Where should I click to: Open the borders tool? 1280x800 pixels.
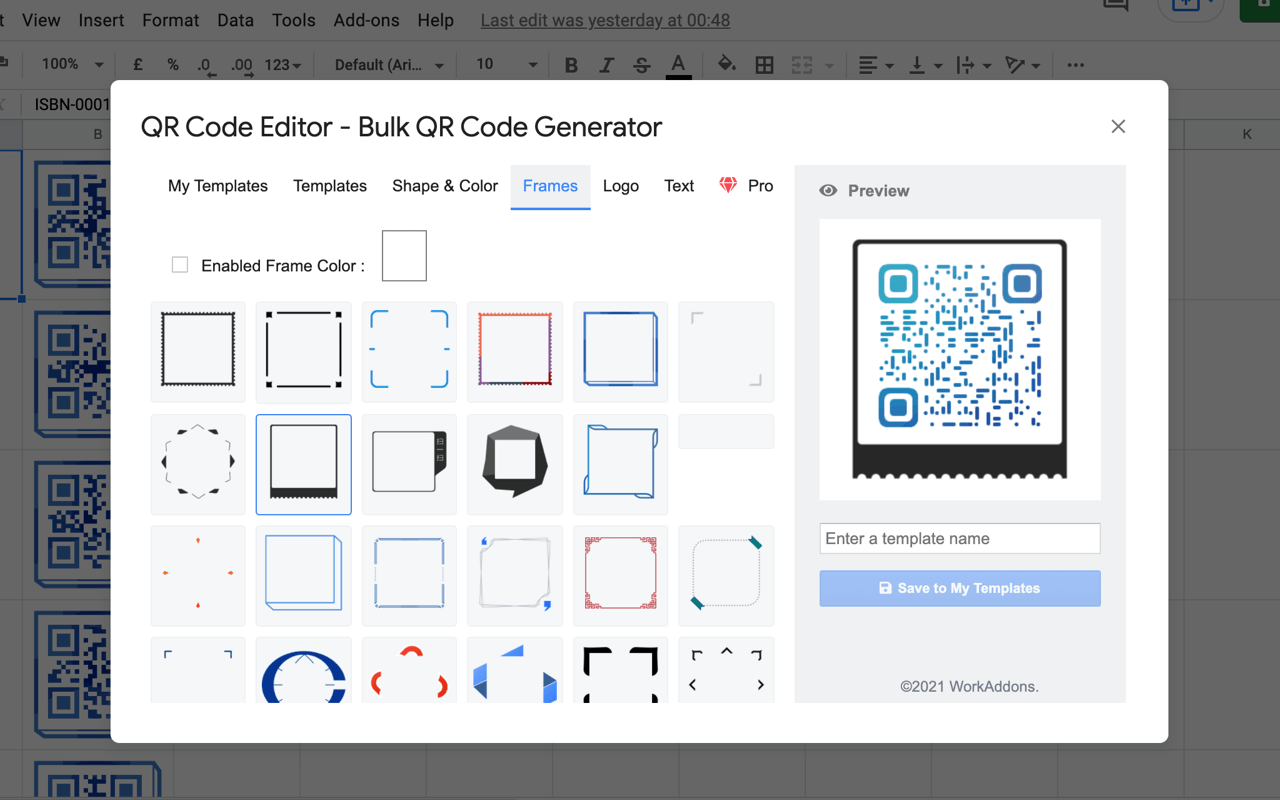764,64
